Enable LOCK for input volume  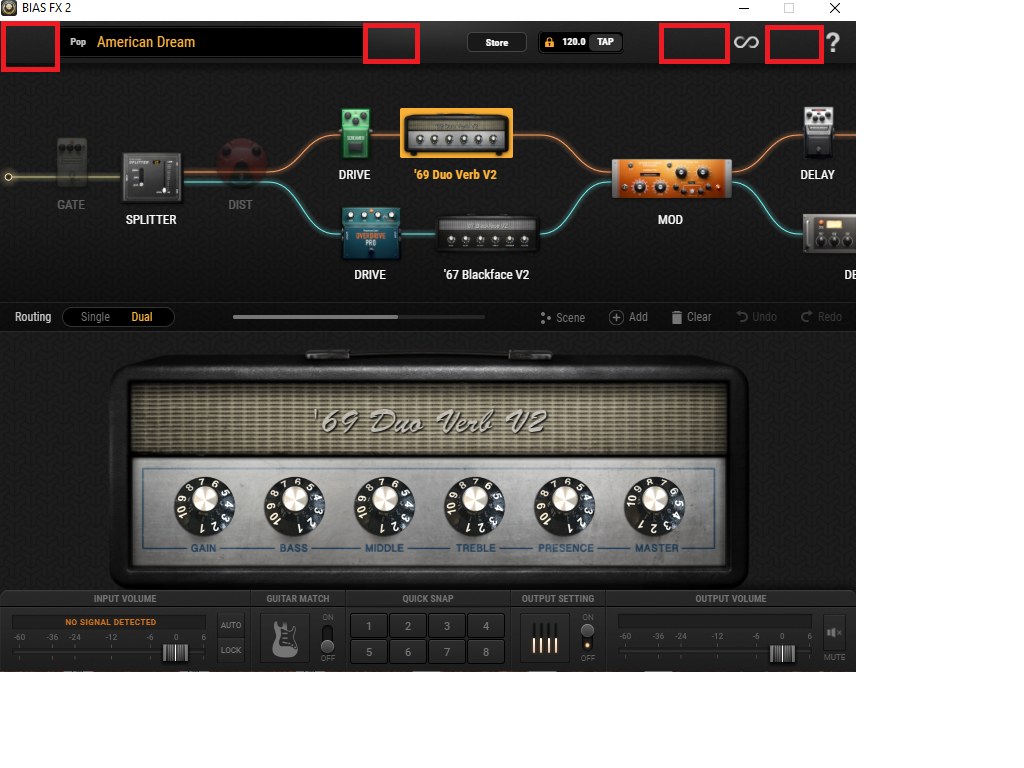coord(231,650)
